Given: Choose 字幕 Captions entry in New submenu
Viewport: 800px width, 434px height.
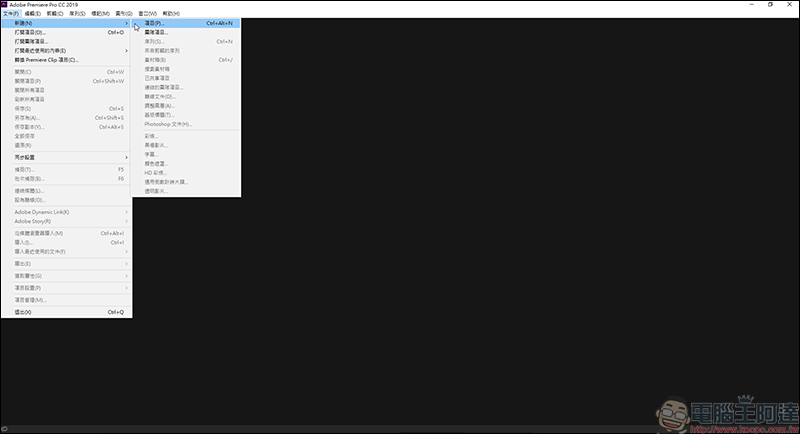Looking at the screenshot, I should click(186, 155).
